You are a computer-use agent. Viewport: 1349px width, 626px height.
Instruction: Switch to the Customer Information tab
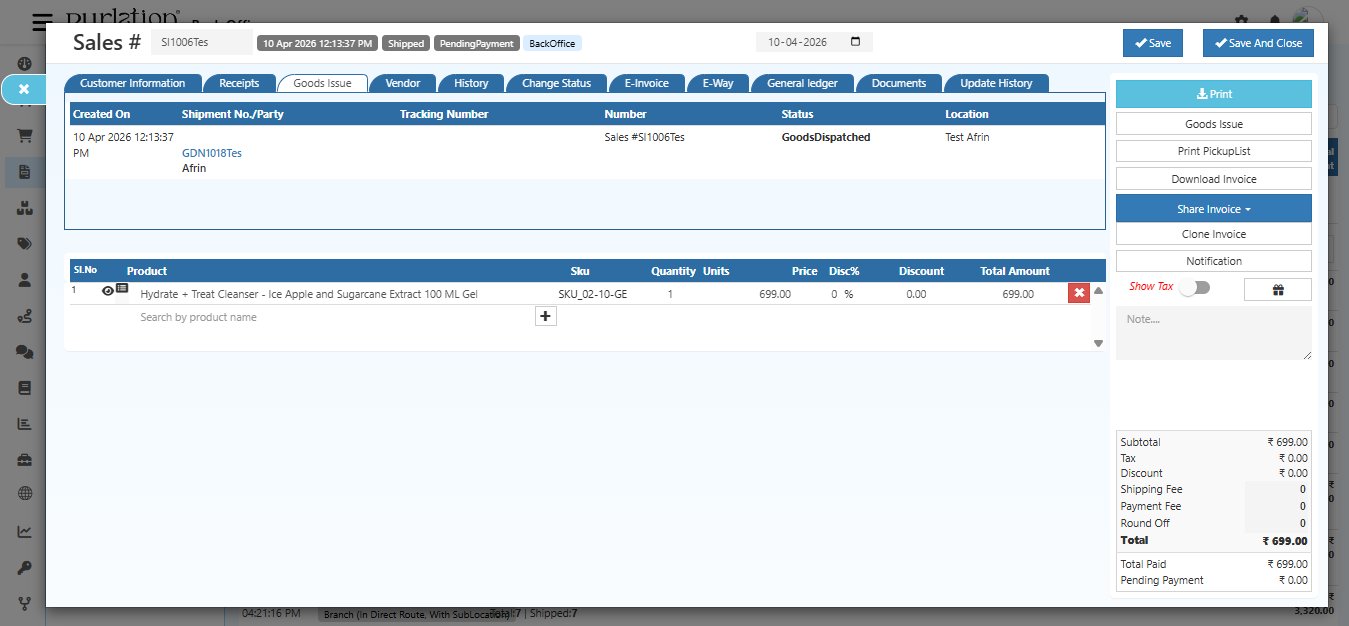[131, 83]
